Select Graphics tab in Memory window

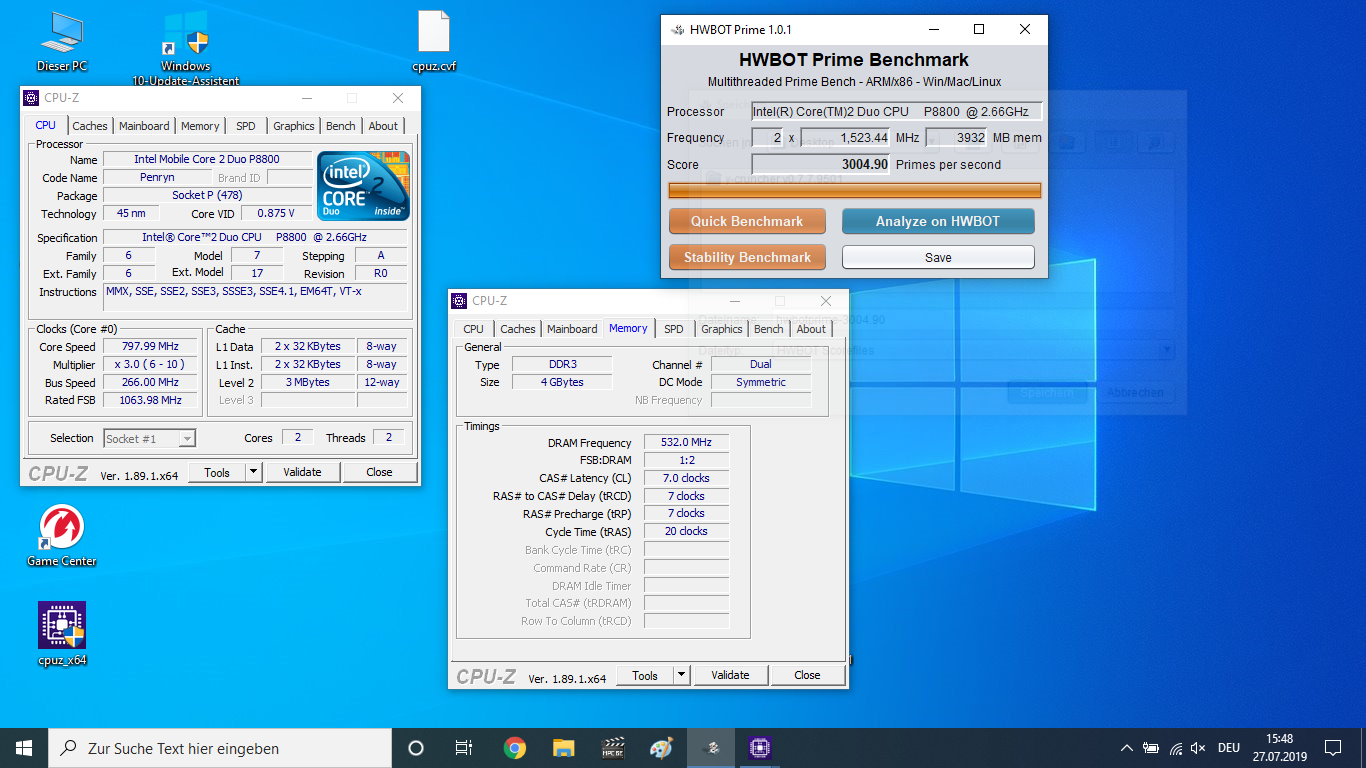722,329
